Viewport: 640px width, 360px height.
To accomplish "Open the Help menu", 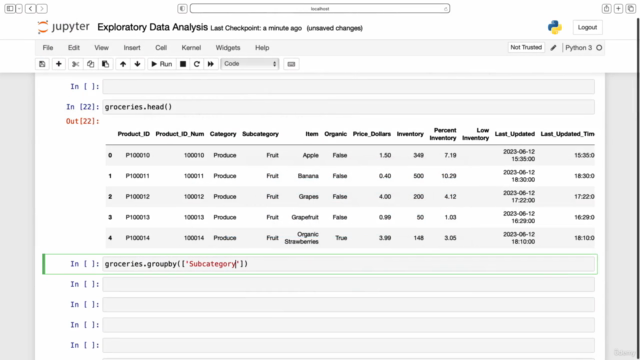I will click(262, 48).
